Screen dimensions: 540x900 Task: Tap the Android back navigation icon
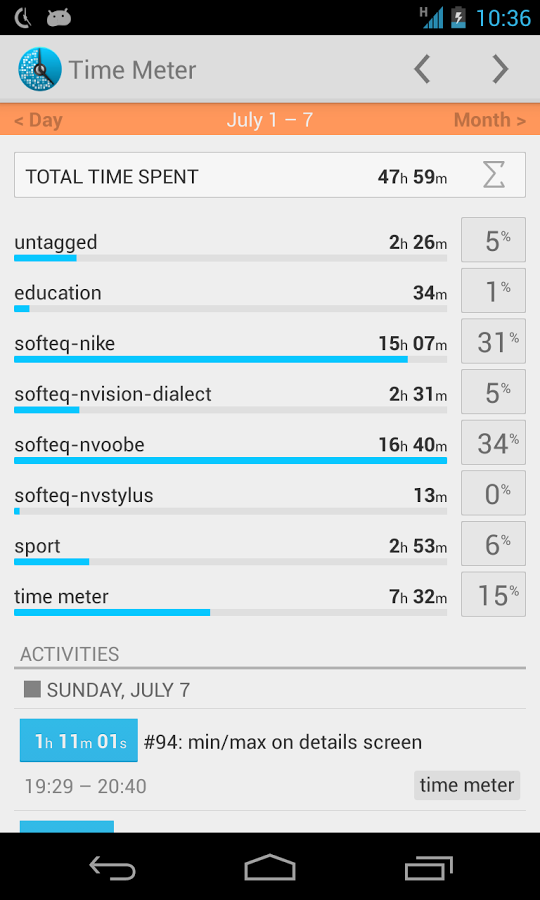point(112,867)
